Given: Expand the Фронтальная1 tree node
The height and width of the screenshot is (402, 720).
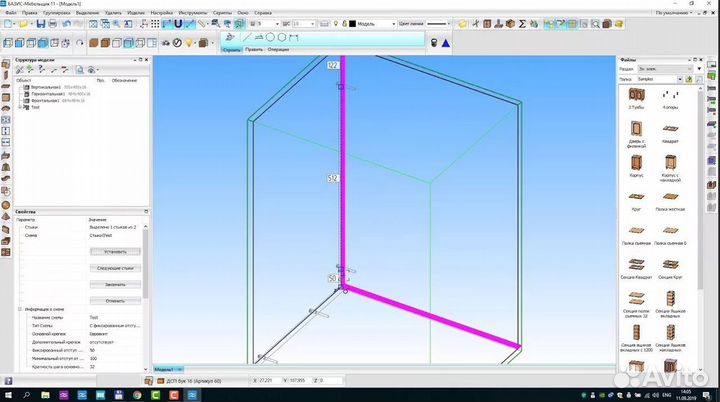Looking at the screenshot, I should (x=20, y=100).
